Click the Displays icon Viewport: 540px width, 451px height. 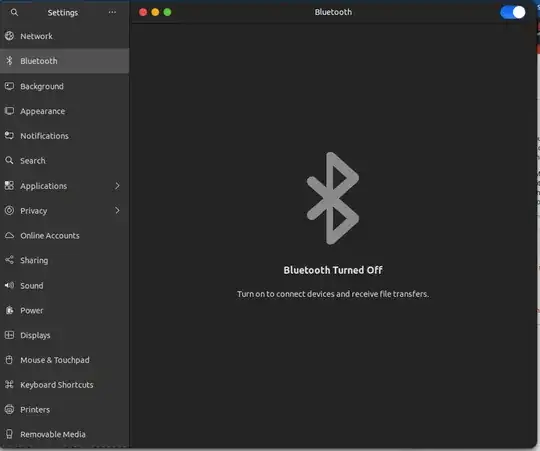tap(10, 335)
